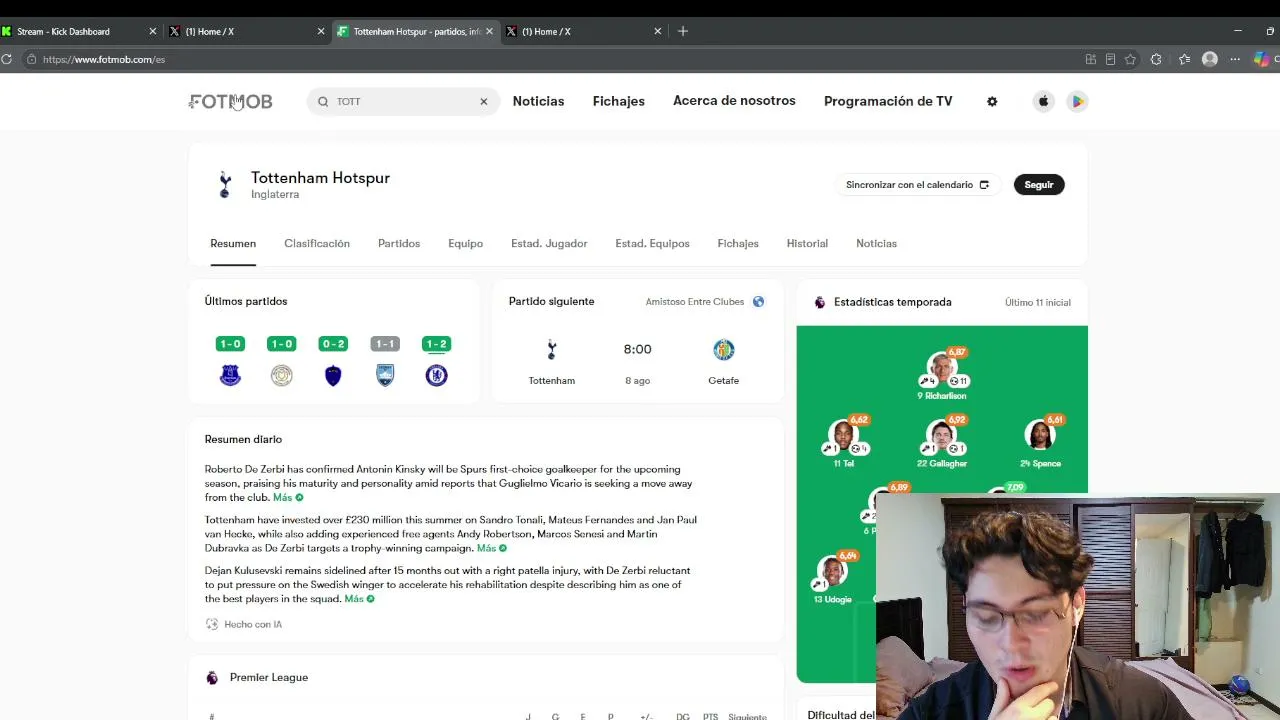Open the browser favorites list icon
The image size is (1280, 720).
[1184, 60]
